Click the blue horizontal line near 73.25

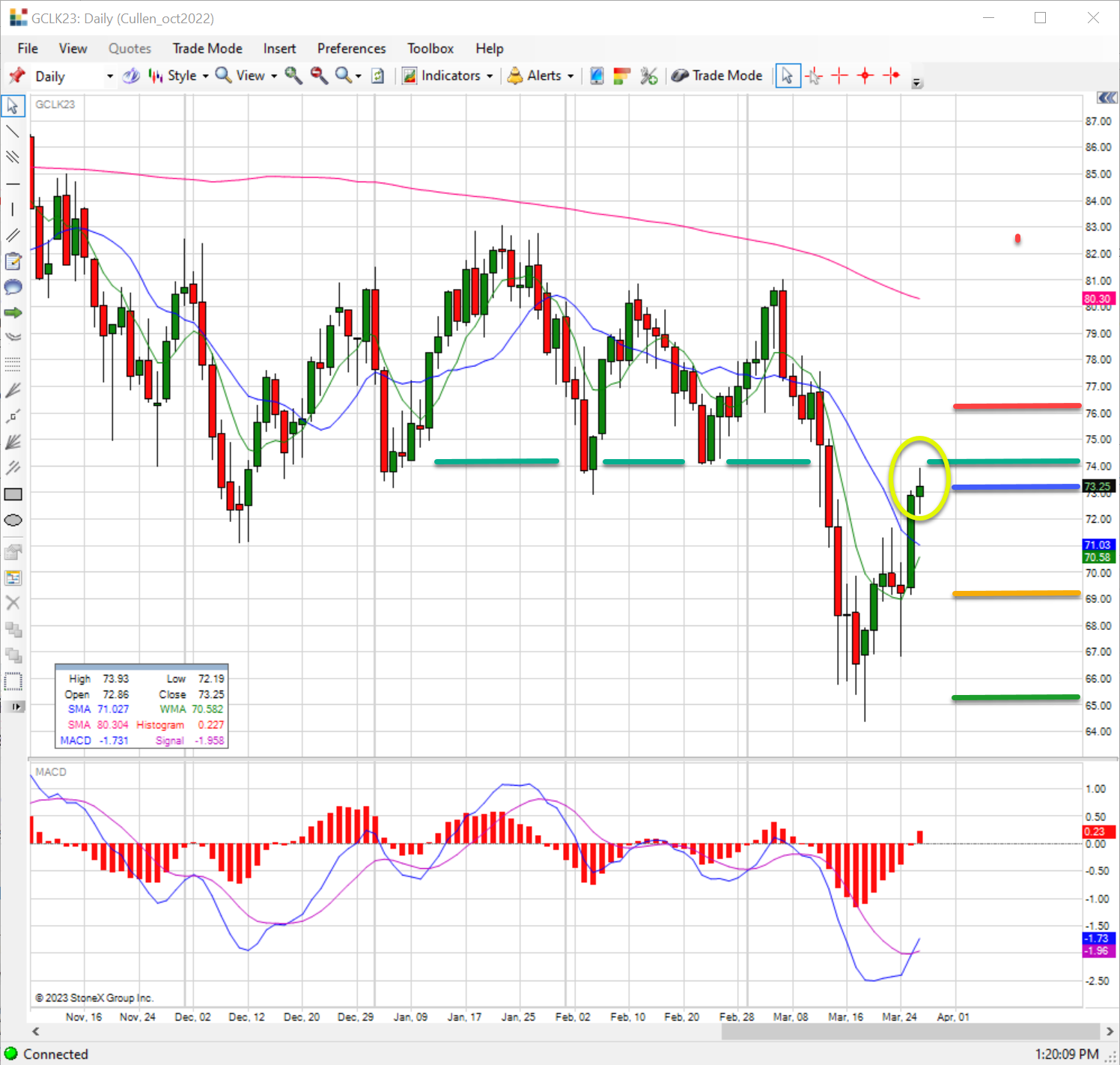tap(1015, 488)
